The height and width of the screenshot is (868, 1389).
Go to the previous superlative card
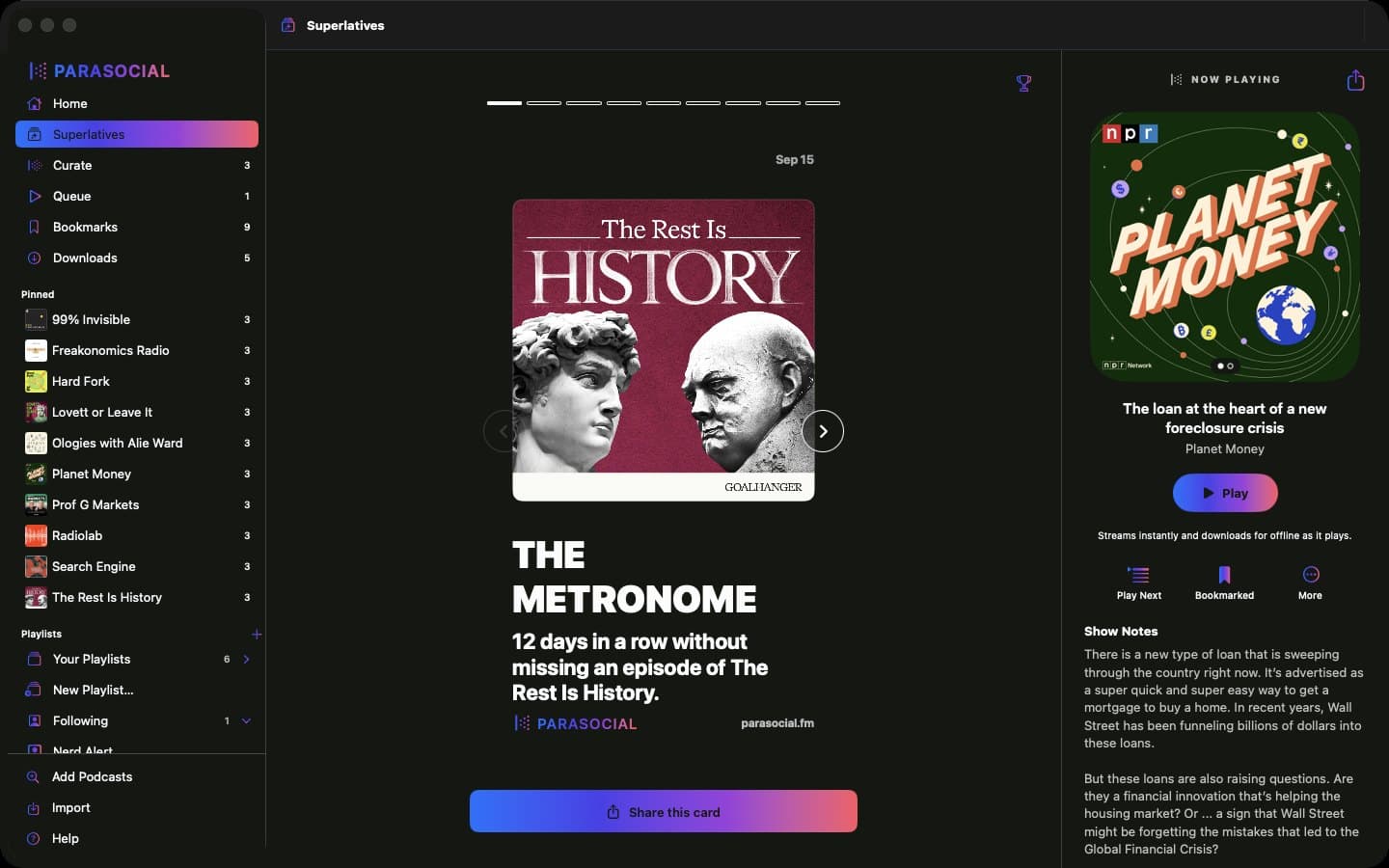point(503,431)
